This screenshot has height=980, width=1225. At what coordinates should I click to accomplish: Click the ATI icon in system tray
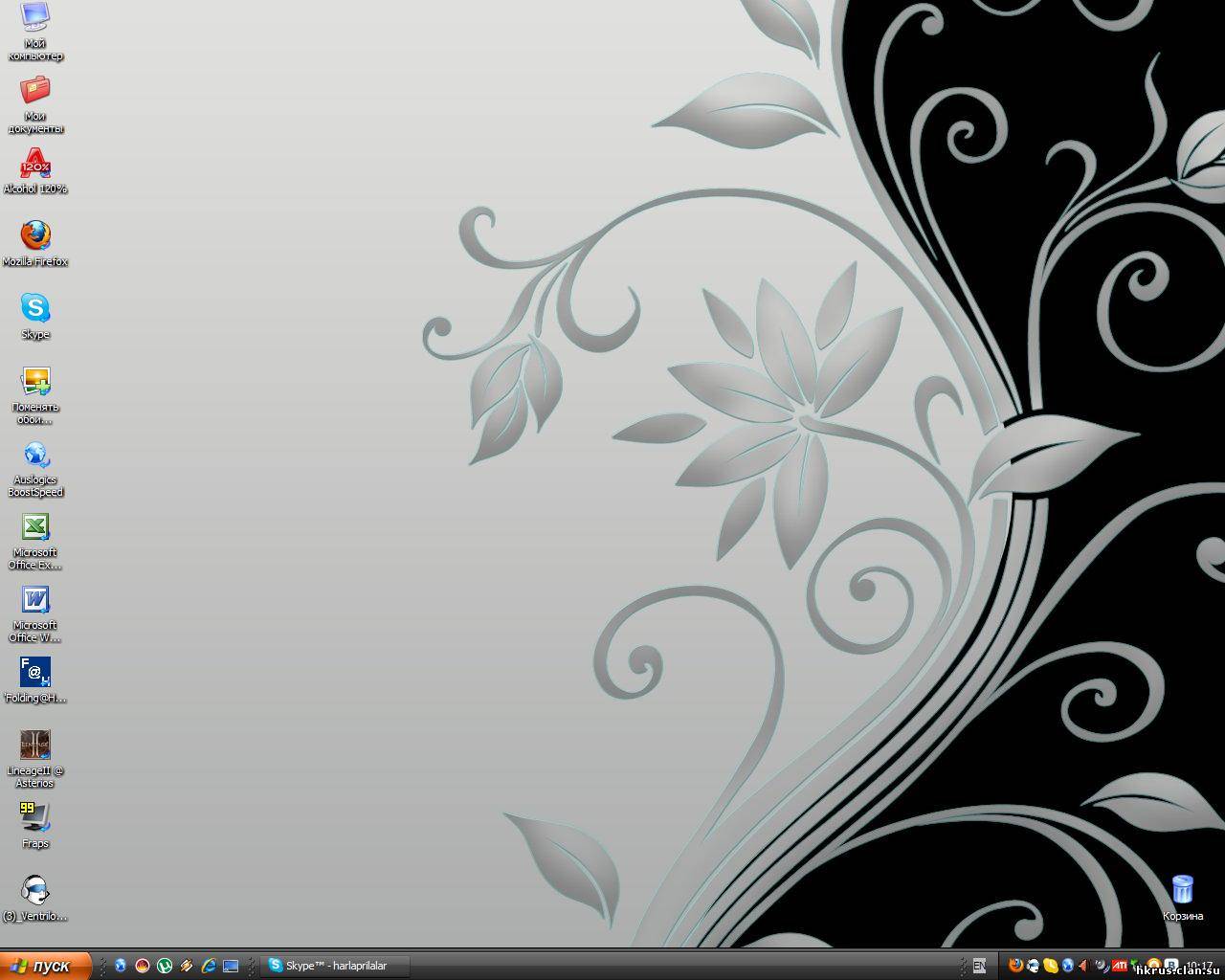pos(1118,966)
